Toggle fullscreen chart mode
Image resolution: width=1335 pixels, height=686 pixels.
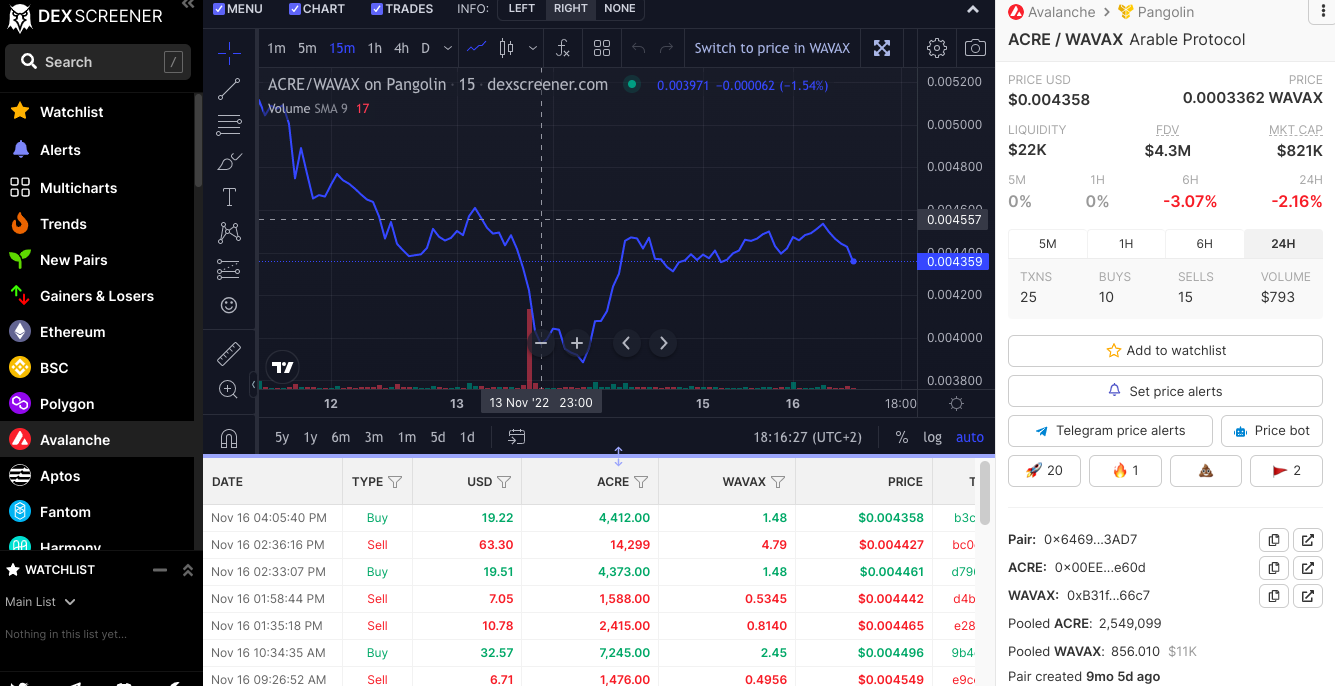tap(882, 48)
